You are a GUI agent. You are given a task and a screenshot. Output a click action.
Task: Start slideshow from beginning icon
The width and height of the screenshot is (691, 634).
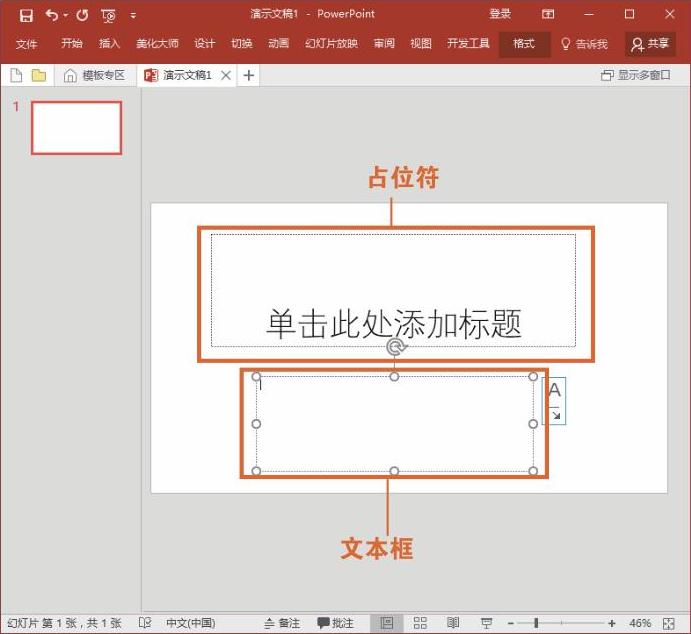coord(108,16)
